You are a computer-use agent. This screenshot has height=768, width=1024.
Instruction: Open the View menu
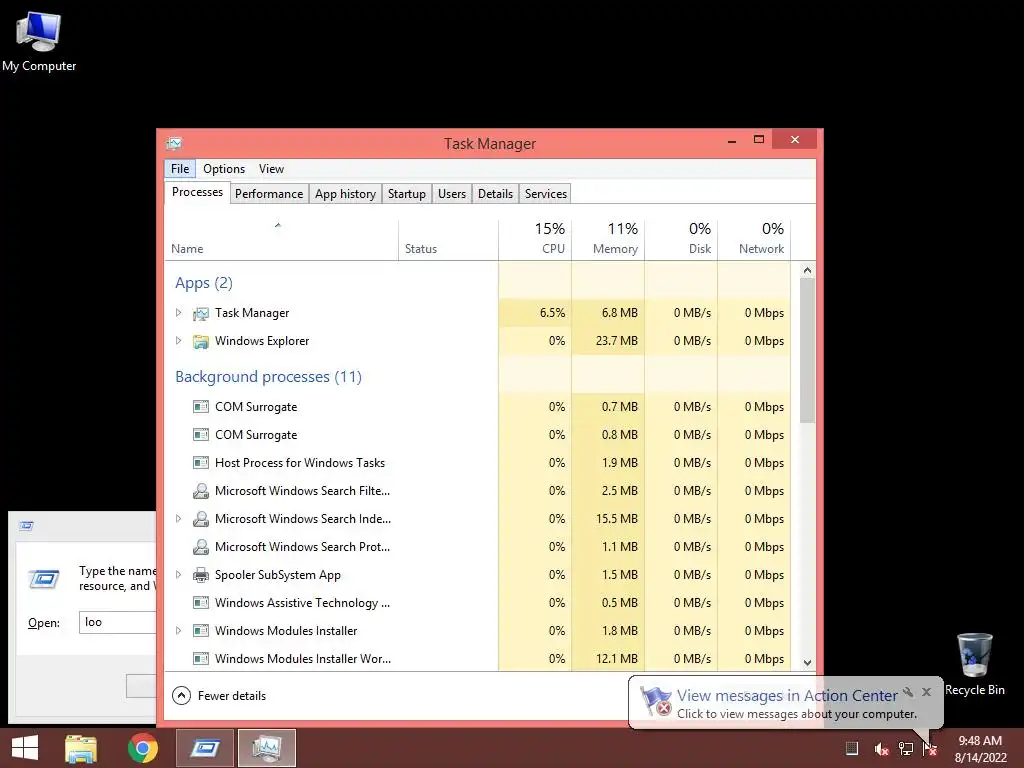pyautogui.click(x=271, y=168)
